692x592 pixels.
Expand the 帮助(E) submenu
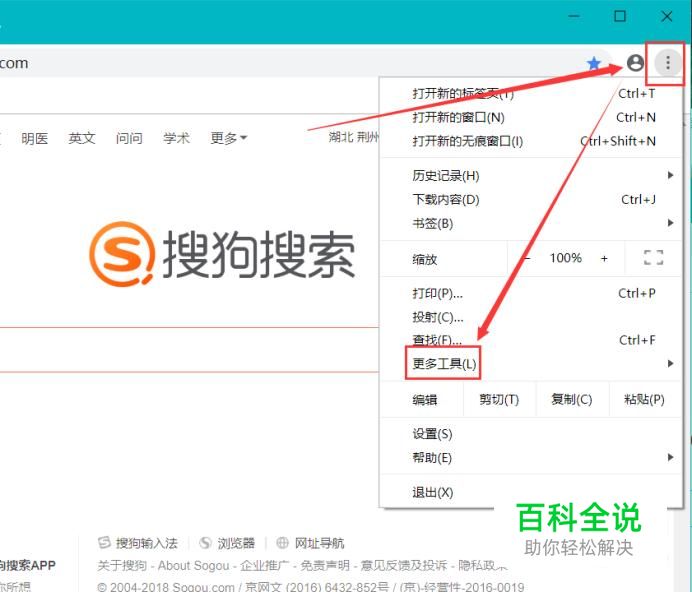coord(530,458)
